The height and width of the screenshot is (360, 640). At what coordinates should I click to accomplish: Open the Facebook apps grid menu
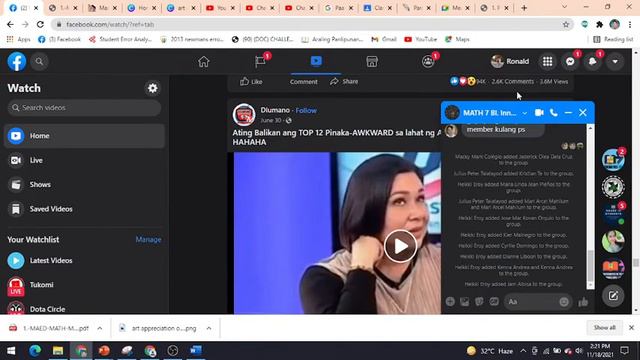click(x=547, y=62)
